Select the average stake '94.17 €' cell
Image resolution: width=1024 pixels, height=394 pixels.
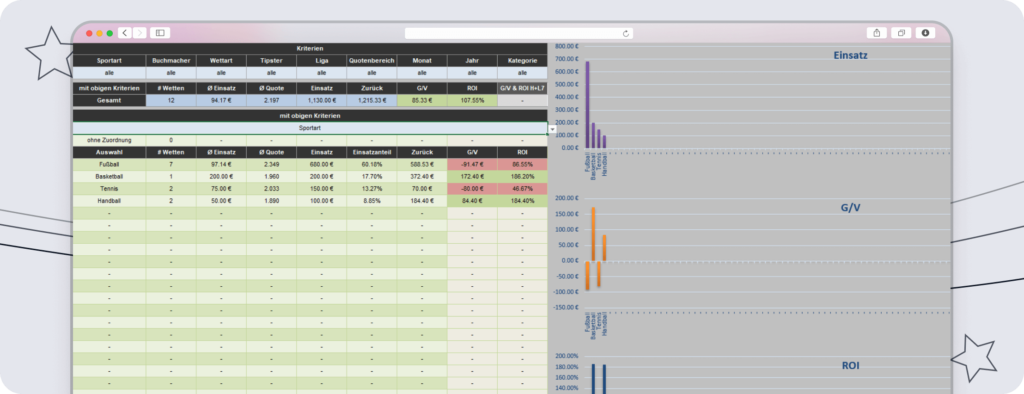click(x=221, y=101)
